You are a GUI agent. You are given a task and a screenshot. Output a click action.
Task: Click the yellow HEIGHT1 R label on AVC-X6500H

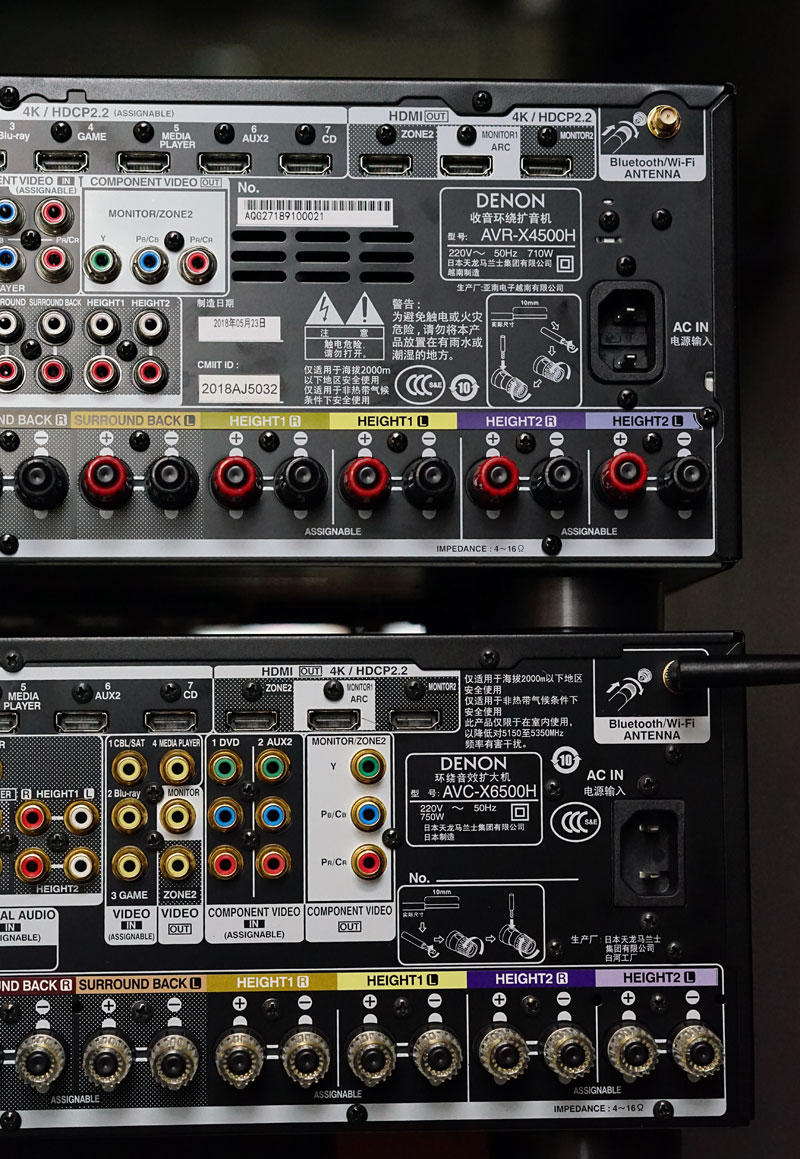point(272,982)
